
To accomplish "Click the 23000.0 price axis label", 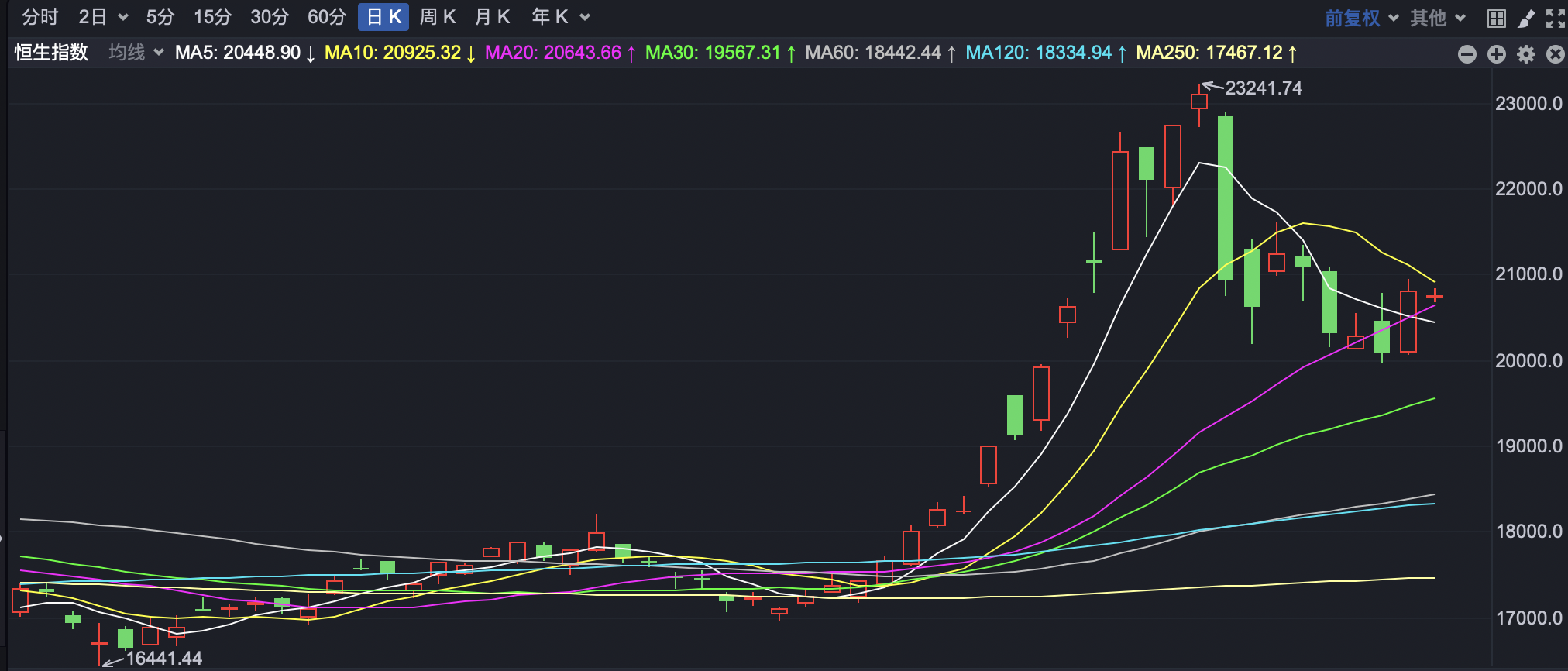I will click(x=1528, y=104).
